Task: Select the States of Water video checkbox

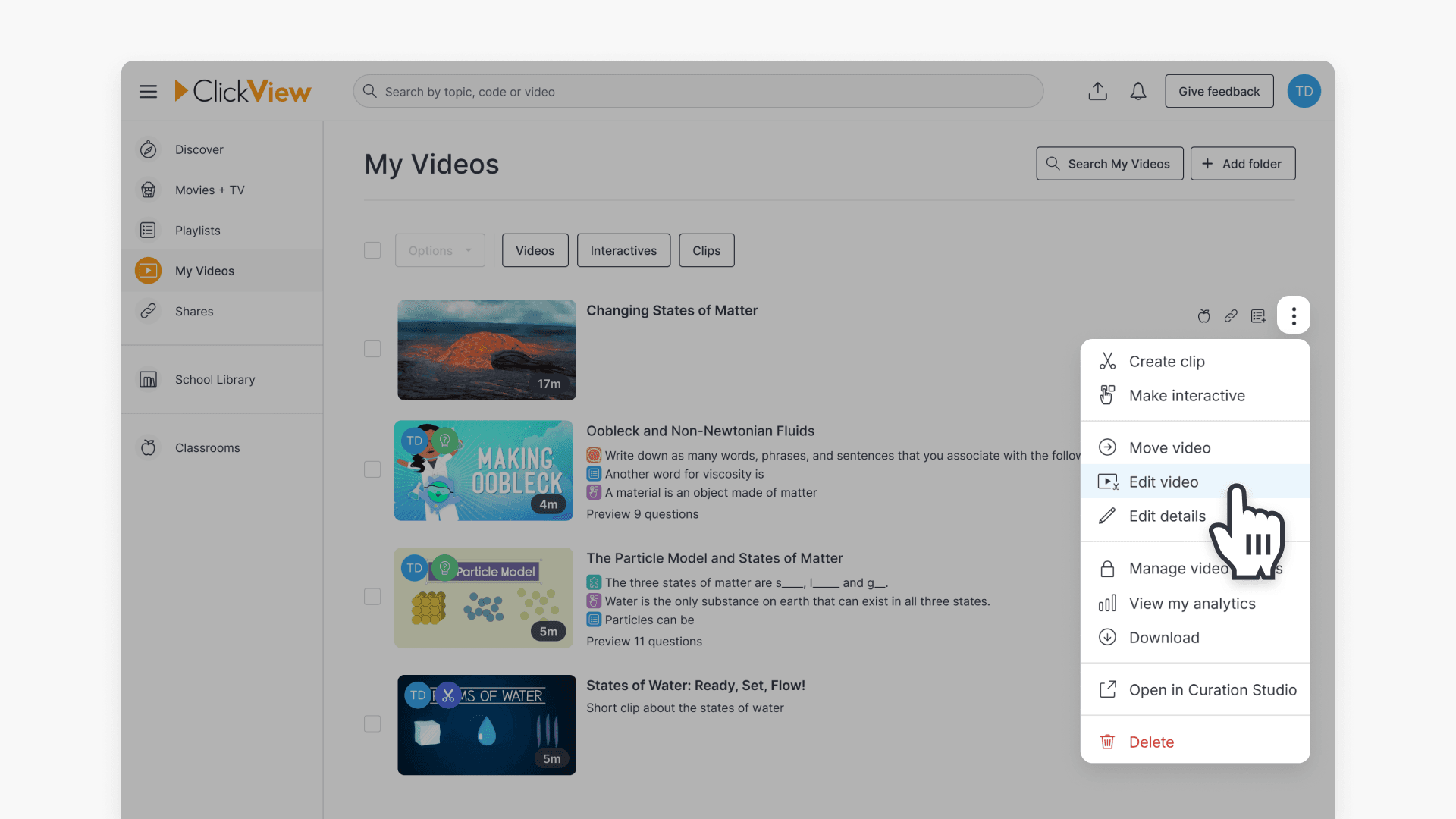Action: 372,724
